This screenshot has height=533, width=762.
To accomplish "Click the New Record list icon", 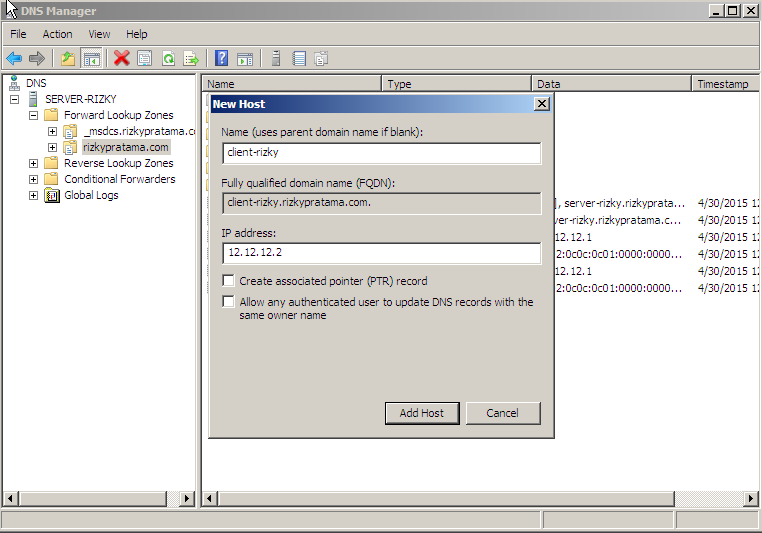I will (x=299, y=59).
